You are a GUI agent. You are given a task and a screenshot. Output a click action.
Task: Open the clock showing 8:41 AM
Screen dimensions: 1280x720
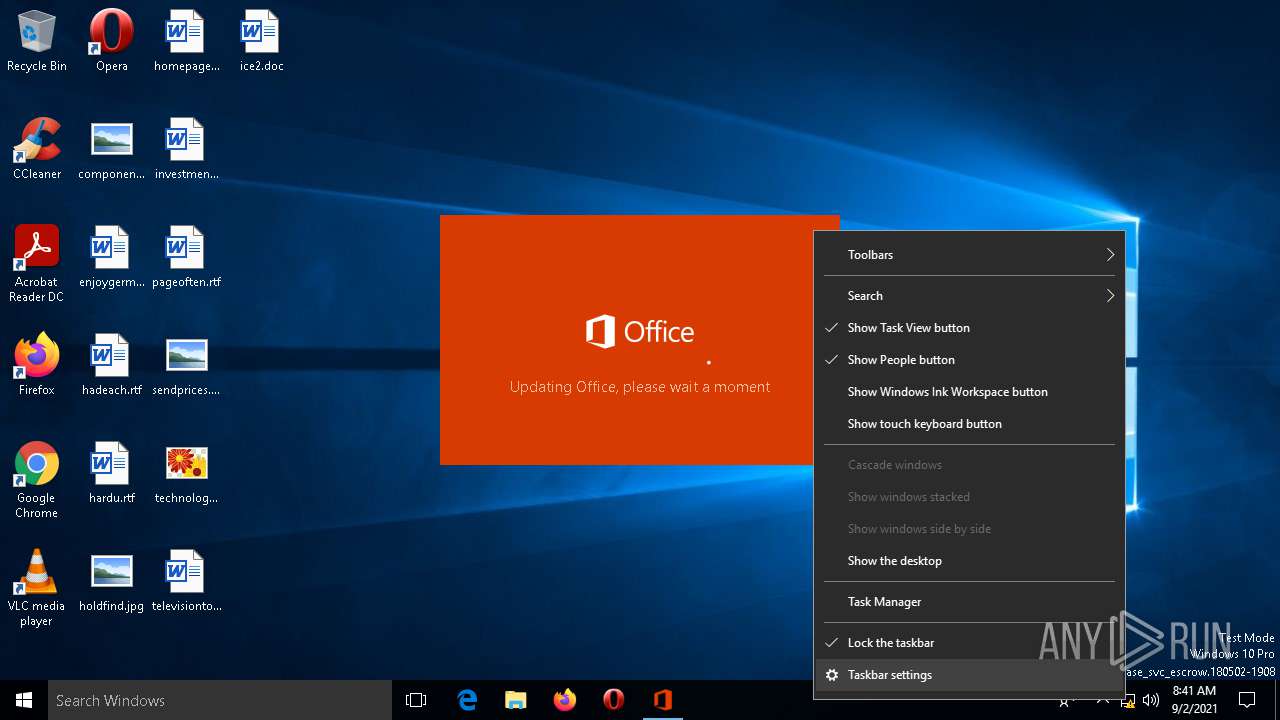pos(1194,700)
